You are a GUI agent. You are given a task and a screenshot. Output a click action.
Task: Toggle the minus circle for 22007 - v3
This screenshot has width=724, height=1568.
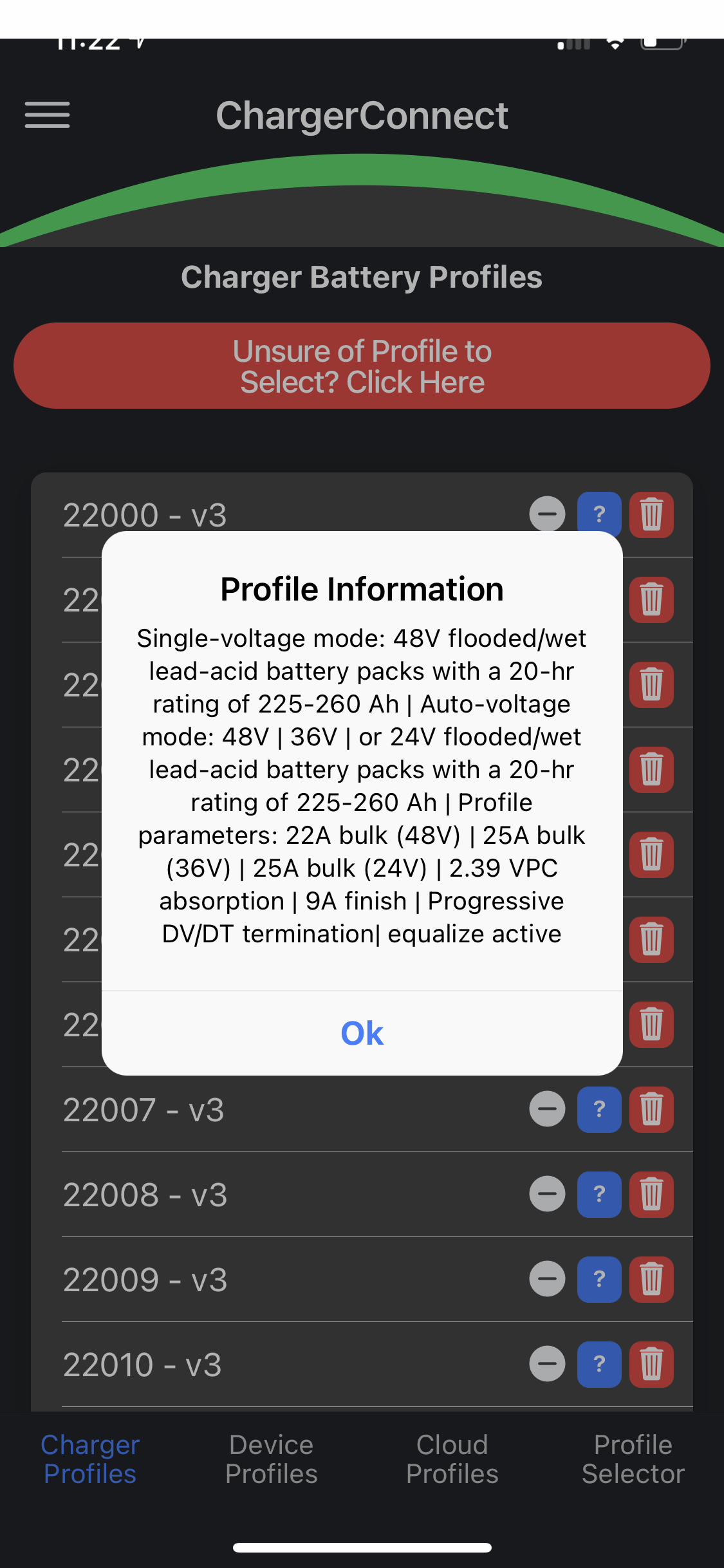pos(547,1109)
